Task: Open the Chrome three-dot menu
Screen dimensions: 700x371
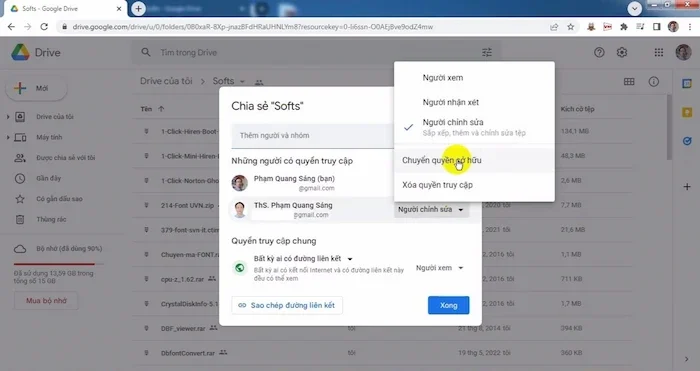Action: 690,27
